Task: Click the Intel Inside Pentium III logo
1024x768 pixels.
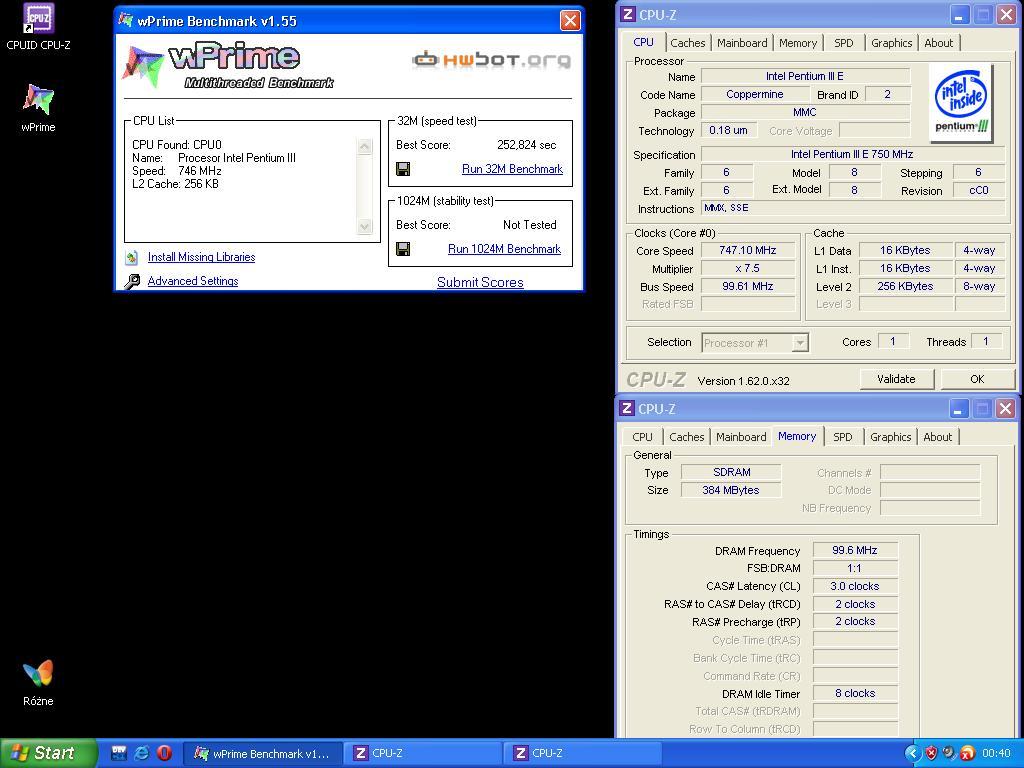Action: coord(961,102)
